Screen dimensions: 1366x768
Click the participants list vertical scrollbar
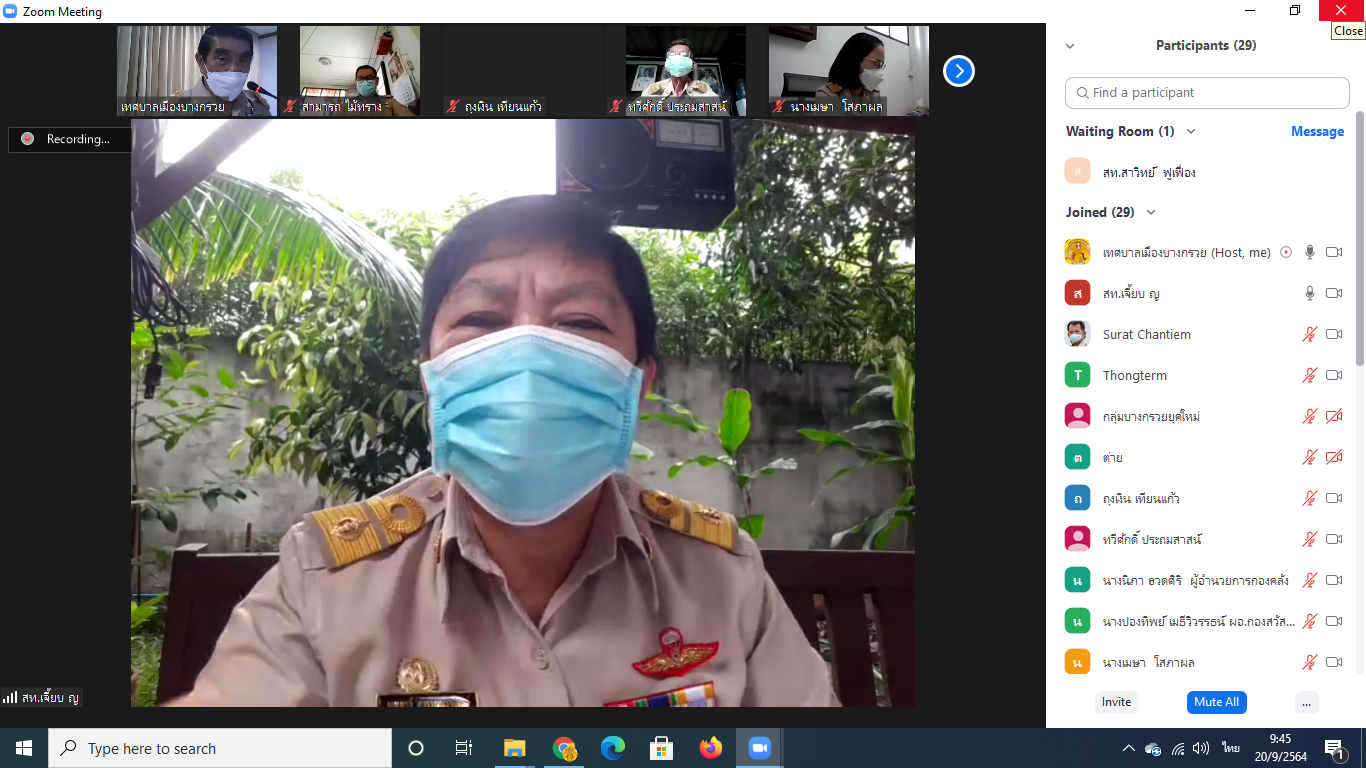click(x=1360, y=240)
